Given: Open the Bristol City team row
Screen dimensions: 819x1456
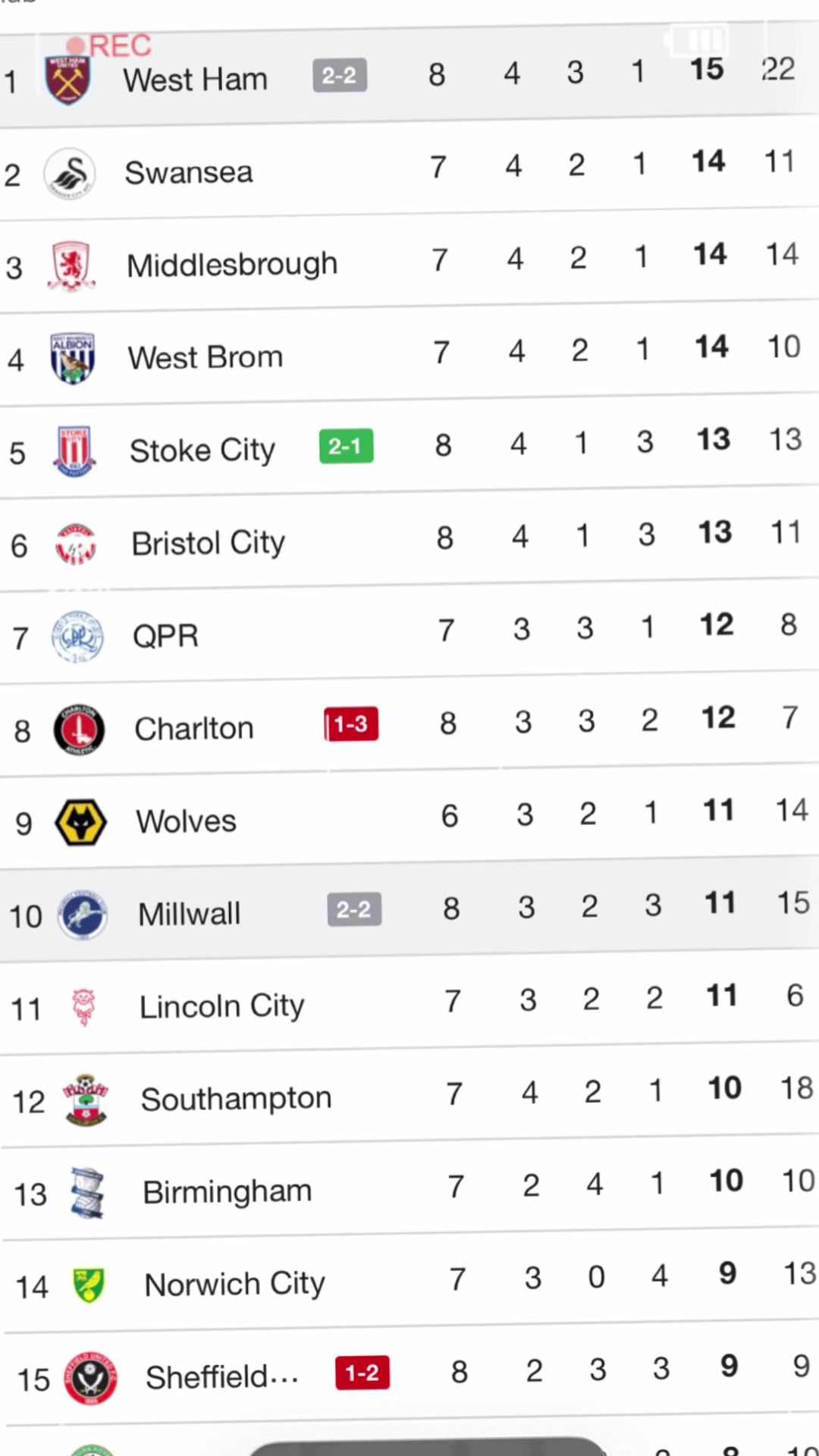Looking at the screenshot, I should coord(409,540).
